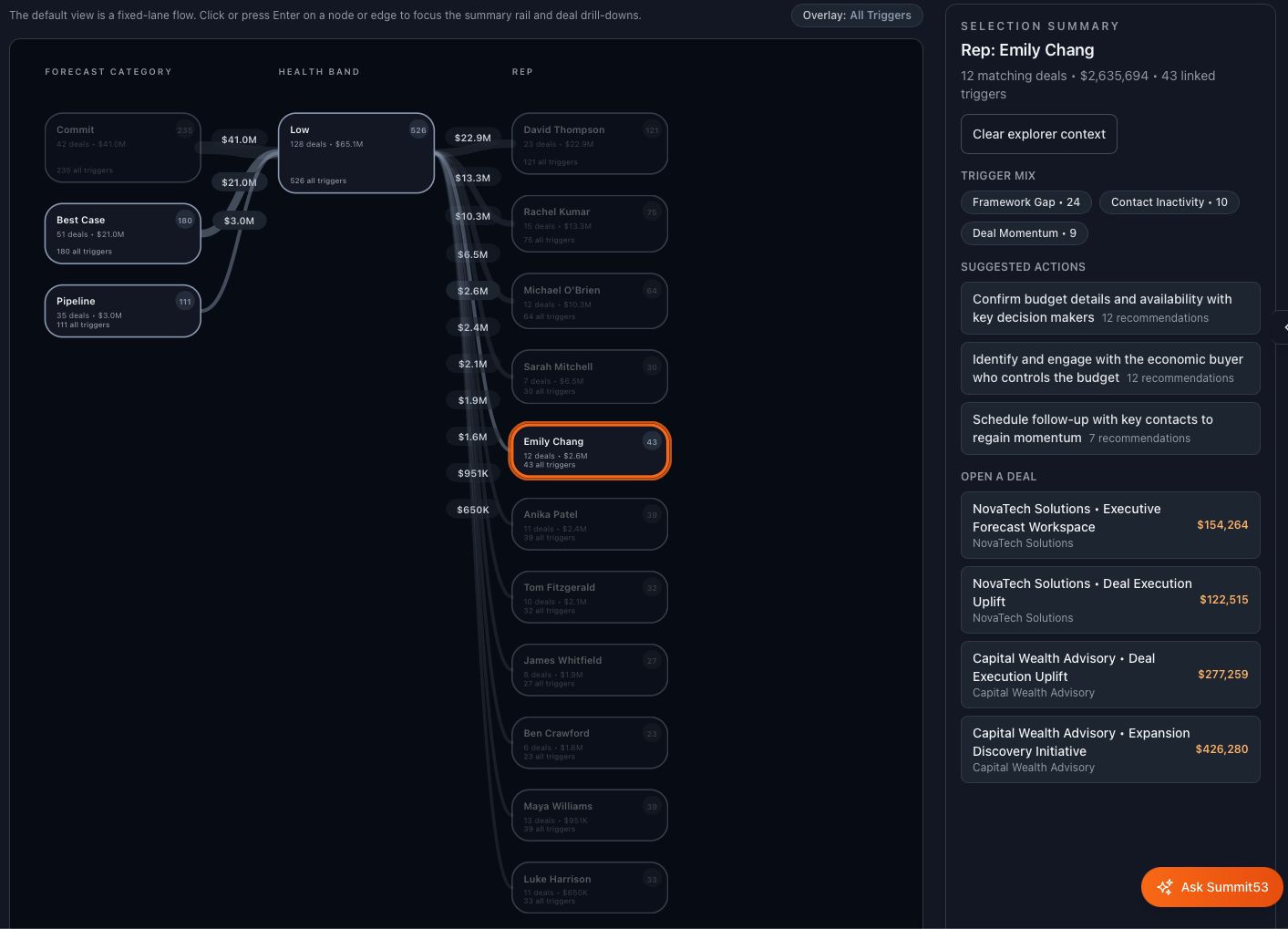The image size is (1288, 929).
Task: Select the Framework Gap trigger chip
Action: click(x=1025, y=201)
